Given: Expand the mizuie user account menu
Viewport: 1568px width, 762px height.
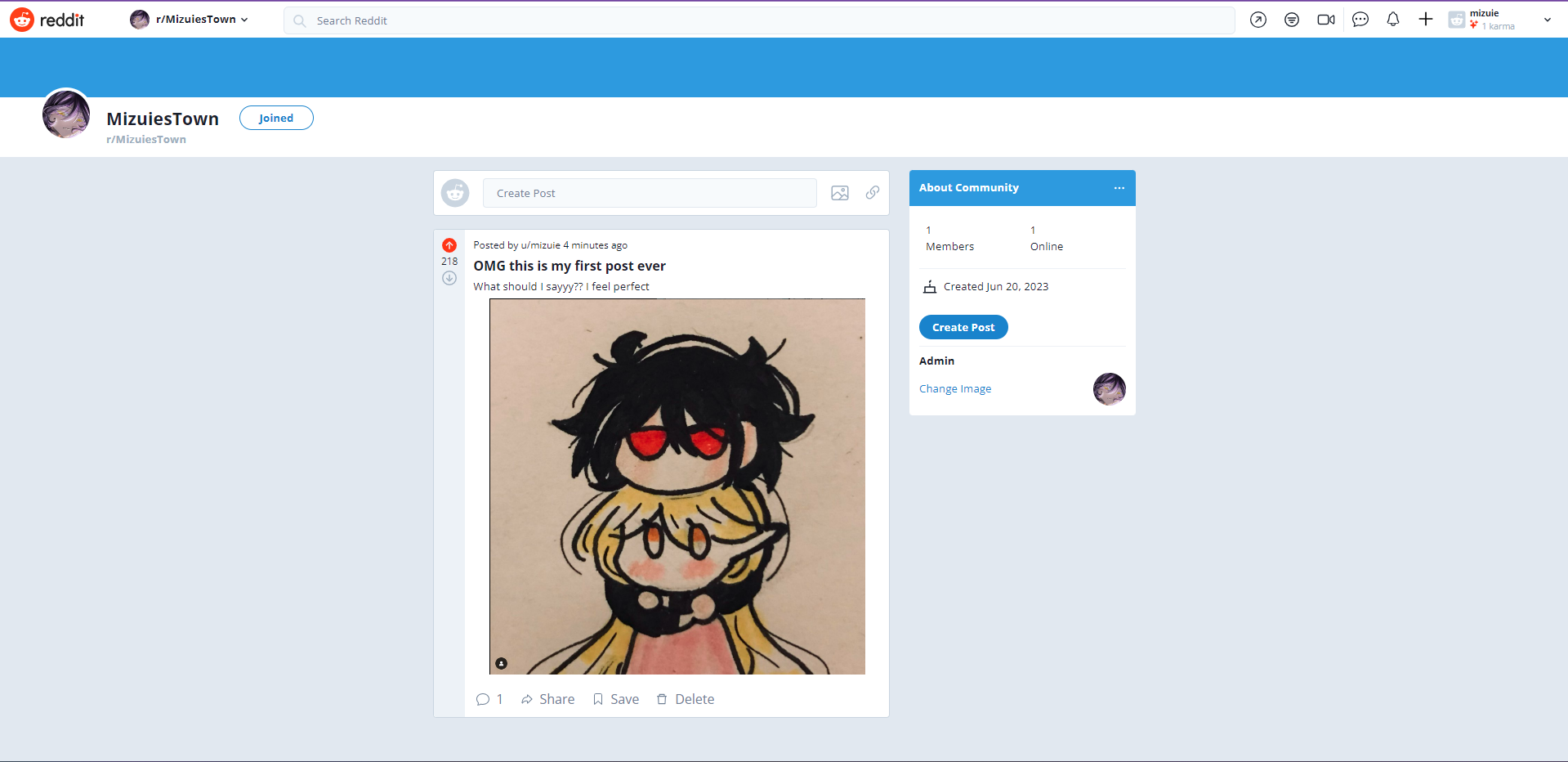Looking at the screenshot, I should pyautogui.click(x=1500, y=20).
